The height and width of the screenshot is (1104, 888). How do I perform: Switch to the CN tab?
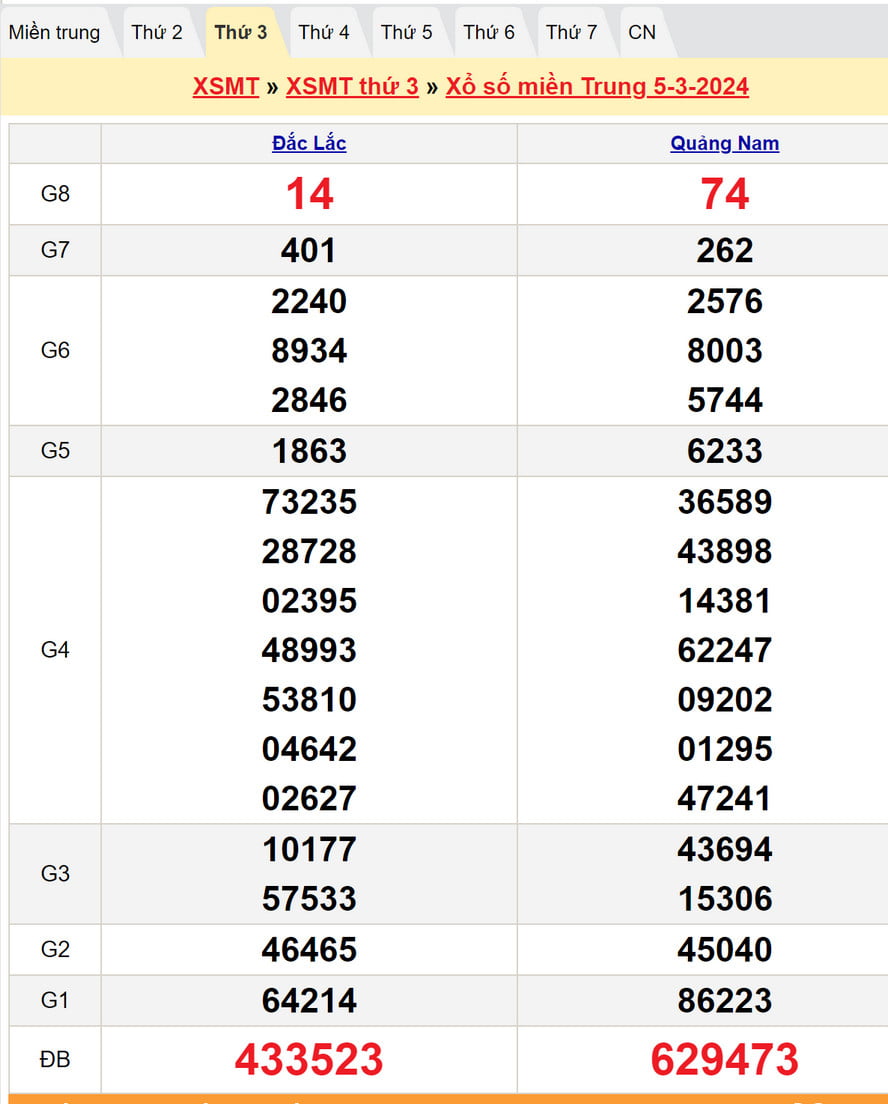click(642, 32)
